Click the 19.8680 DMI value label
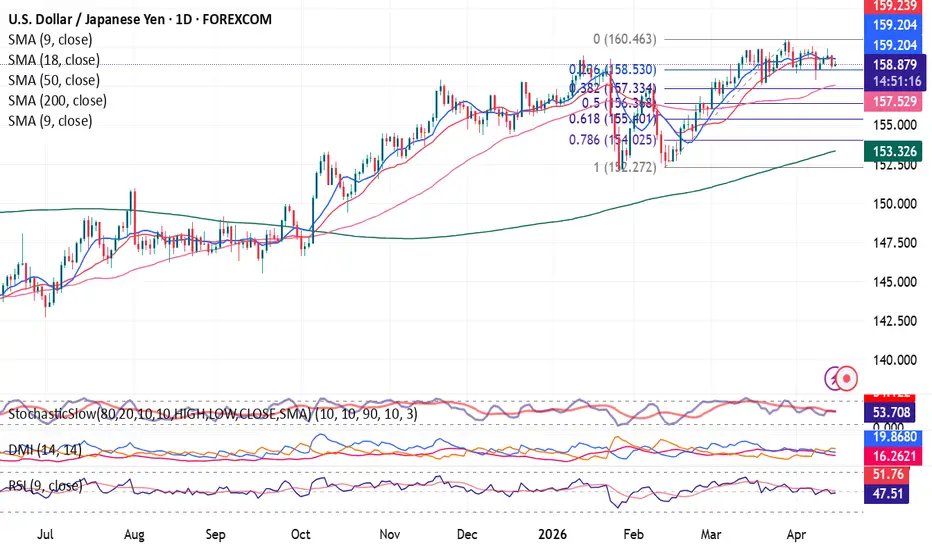The image size is (932, 550). point(894,438)
